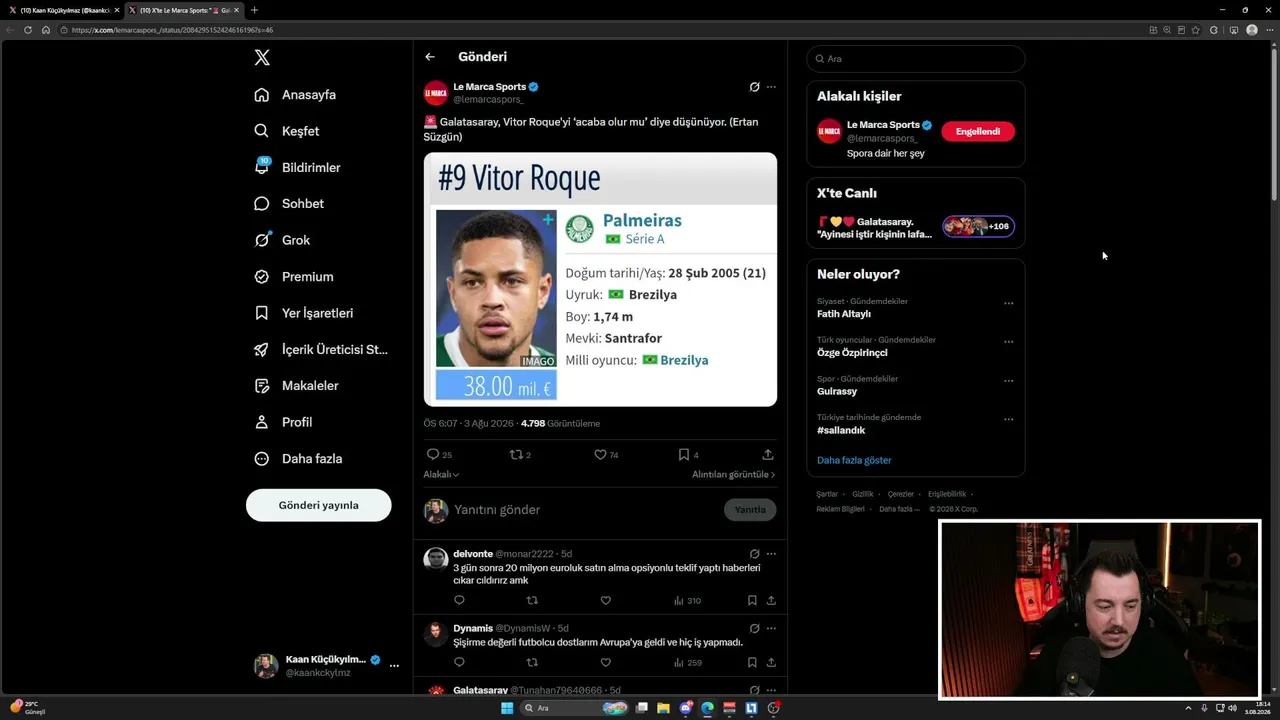The width and height of the screenshot is (1280, 720).
Task: Open the Premium page
Action: coord(294,277)
